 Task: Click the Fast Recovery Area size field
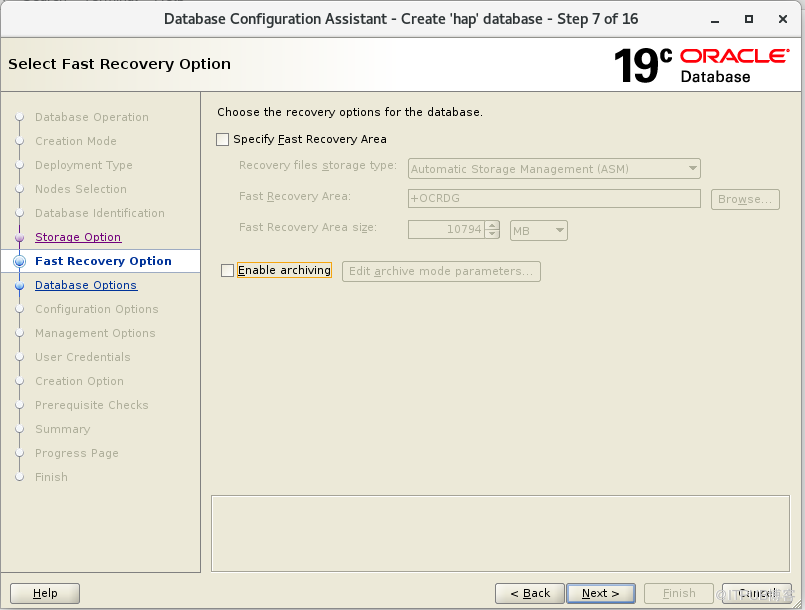(x=446, y=229)
